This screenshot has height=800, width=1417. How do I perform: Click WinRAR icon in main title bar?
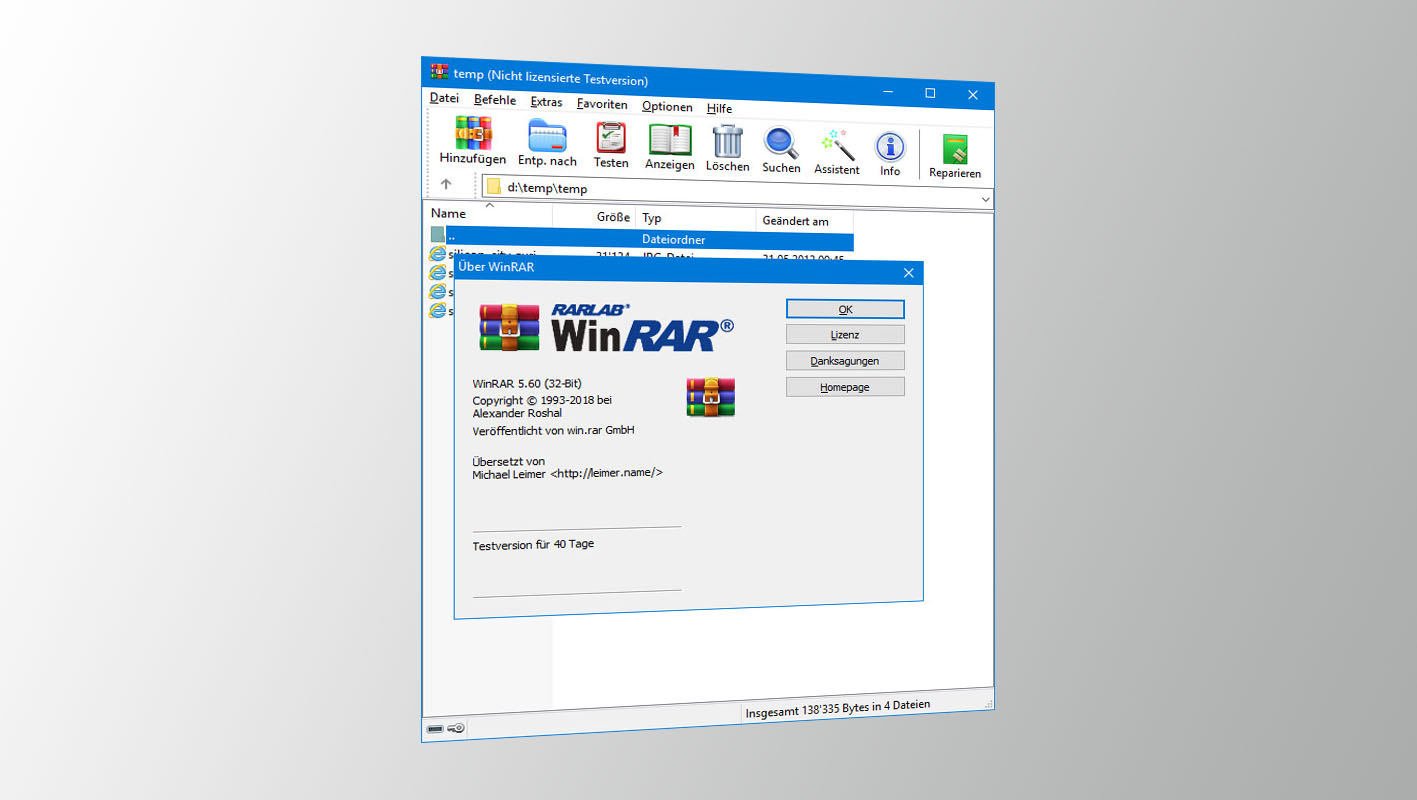(439, 72)
